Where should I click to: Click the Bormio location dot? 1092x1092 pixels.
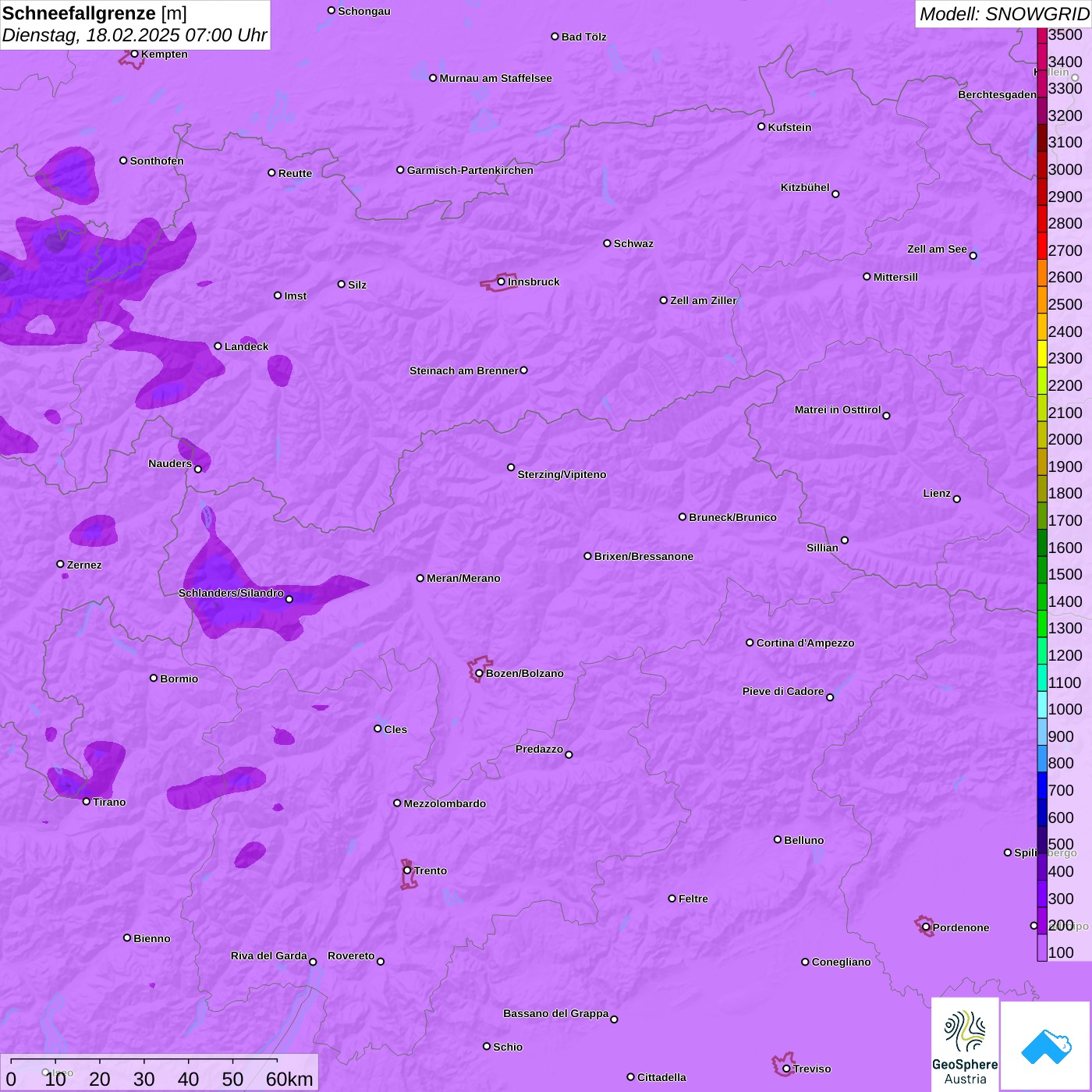pyautogui.click(x=154, y=678)
